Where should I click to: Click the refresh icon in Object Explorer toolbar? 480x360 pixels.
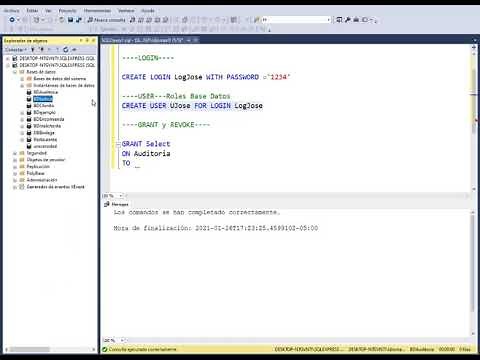(66, 50)
